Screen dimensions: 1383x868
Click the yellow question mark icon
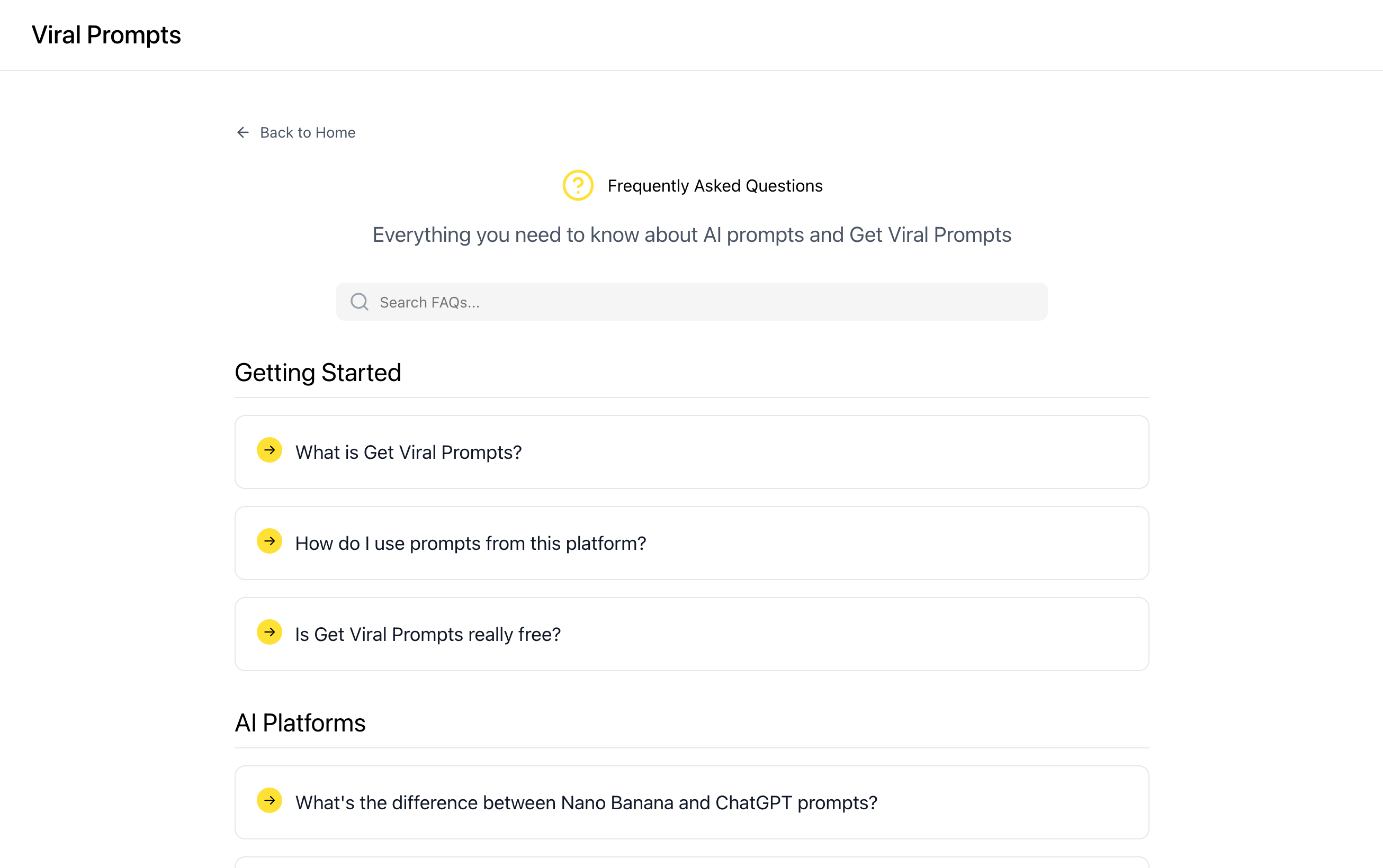[577, 185]
